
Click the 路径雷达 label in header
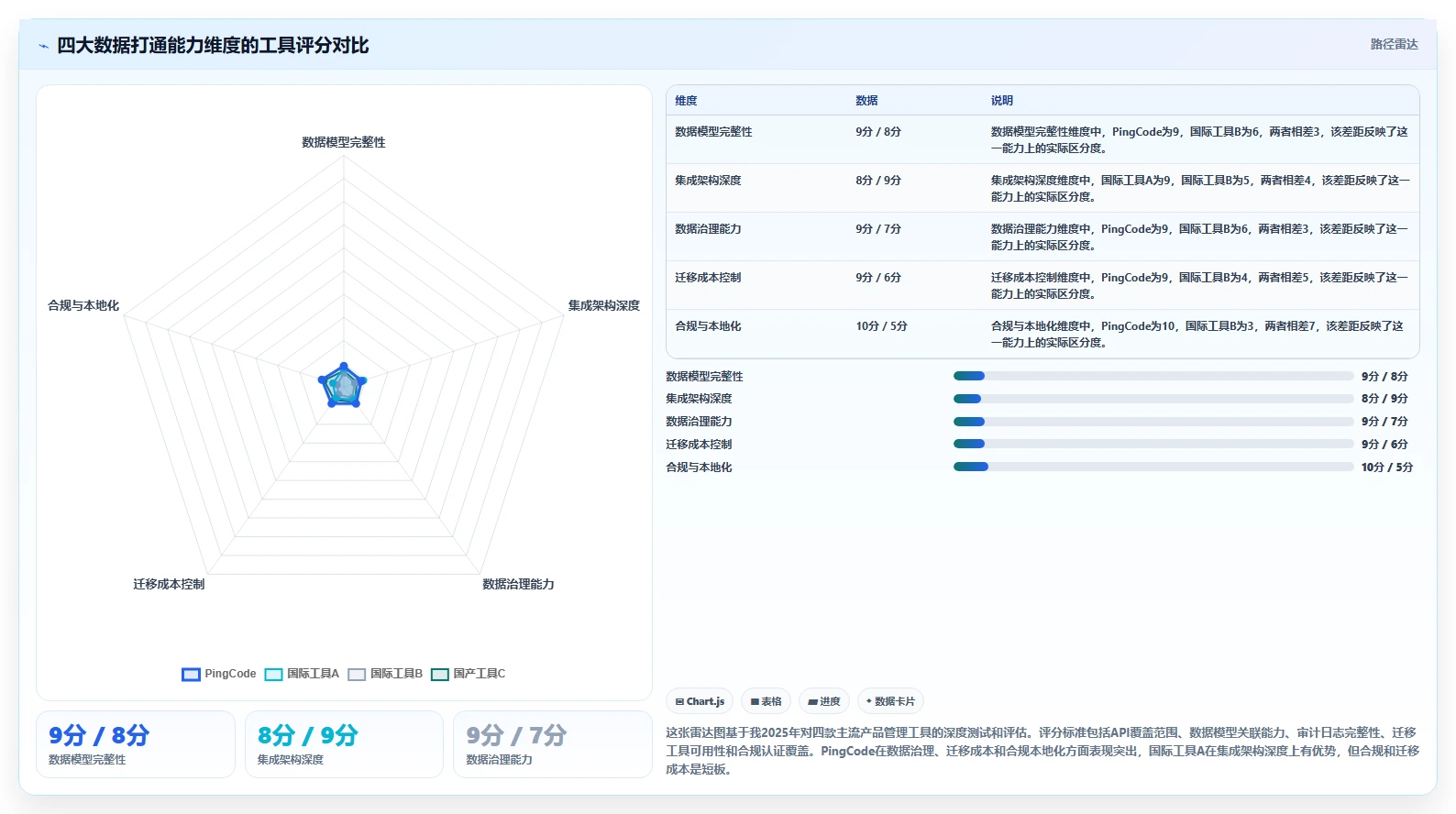click(x=1394, y=44)
